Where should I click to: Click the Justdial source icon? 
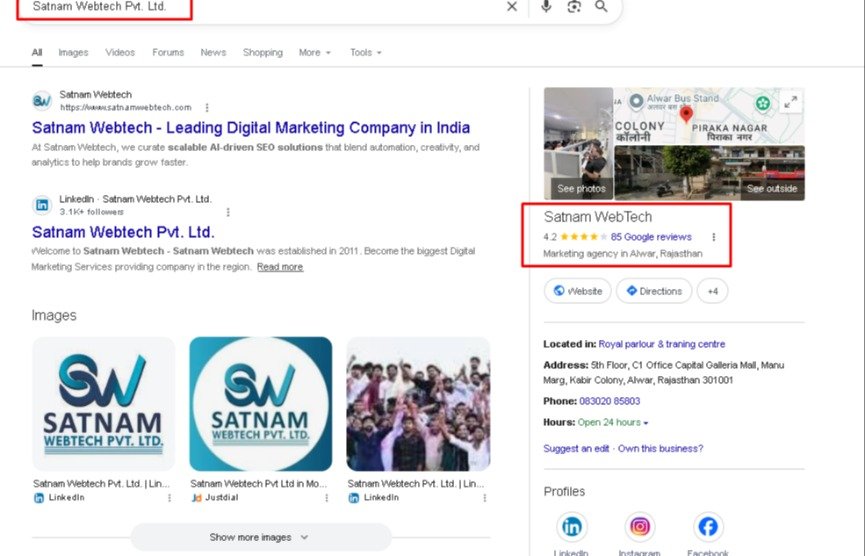[x=196, y=498]
